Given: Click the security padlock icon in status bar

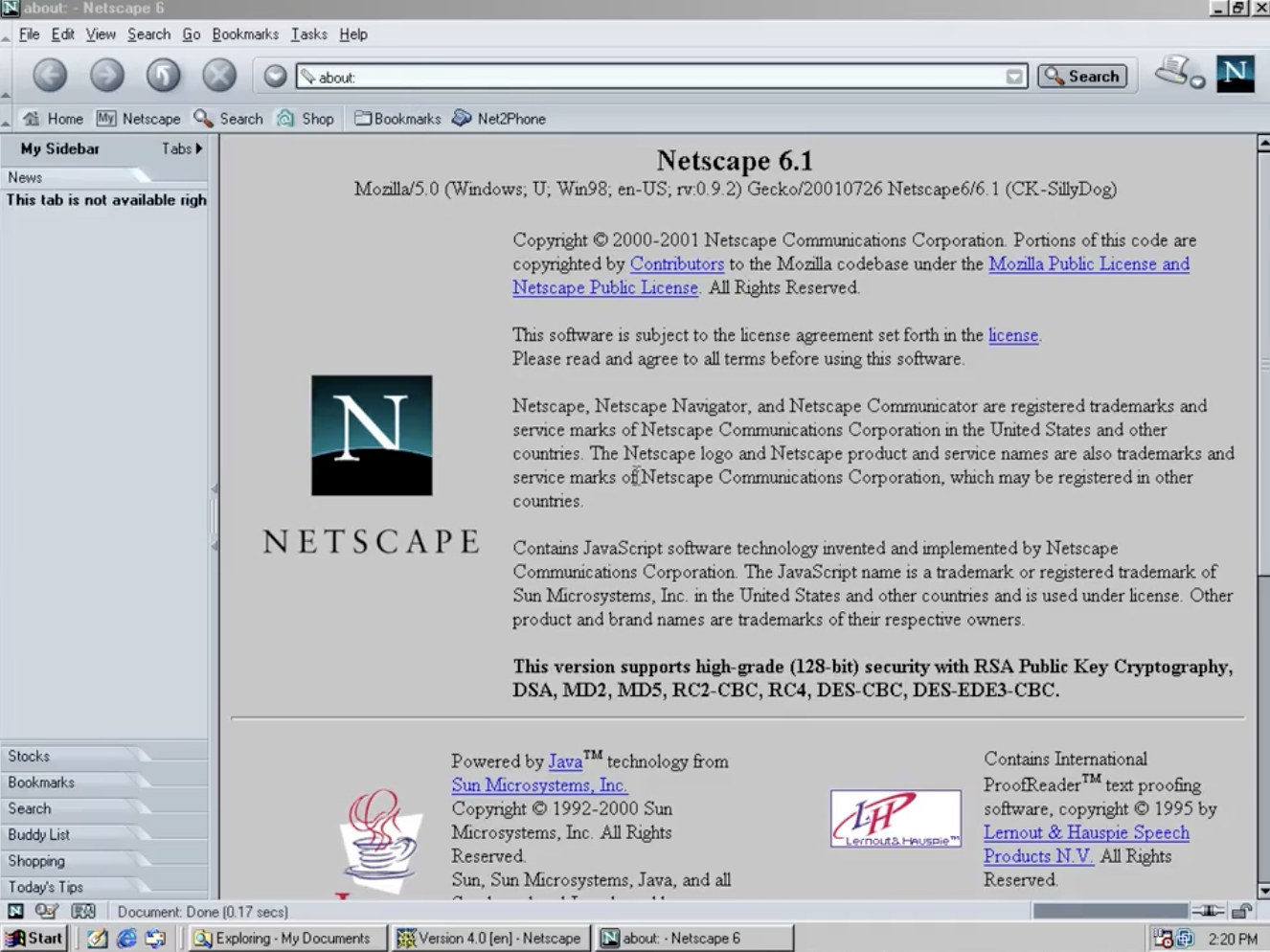Looking at the screenshot, I should [x=1242, y=912].
